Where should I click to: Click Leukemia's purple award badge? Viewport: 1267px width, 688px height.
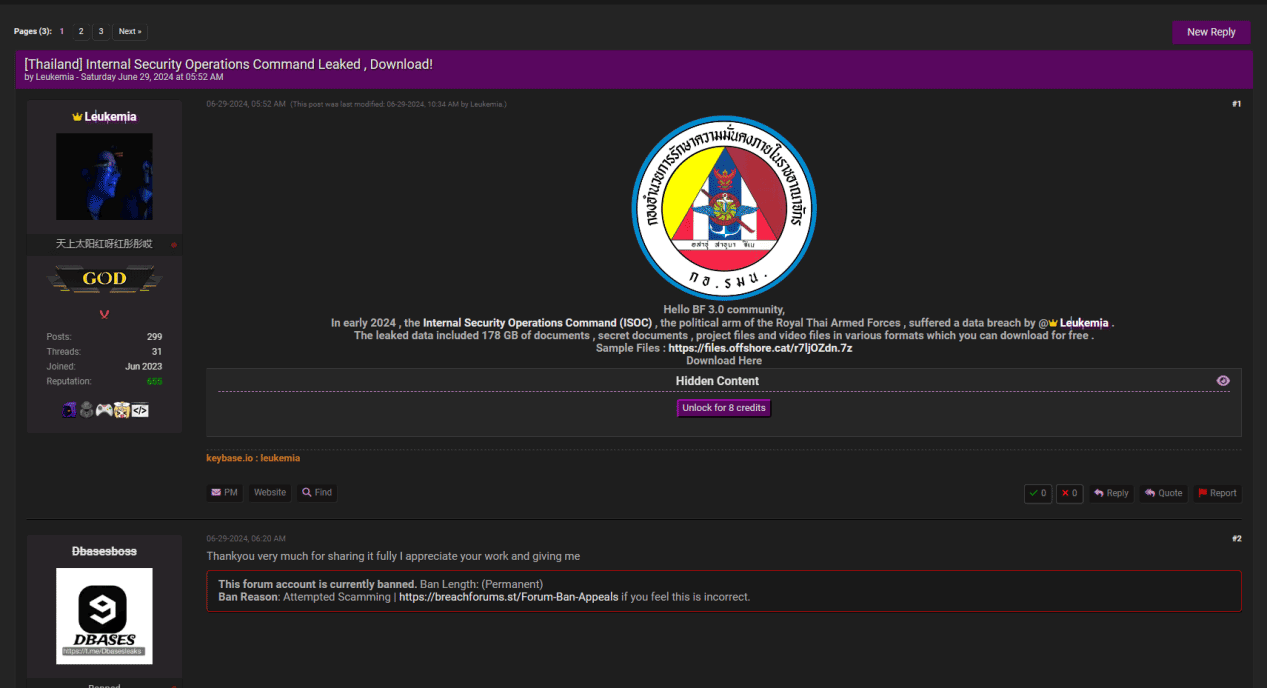coord(69,409)
